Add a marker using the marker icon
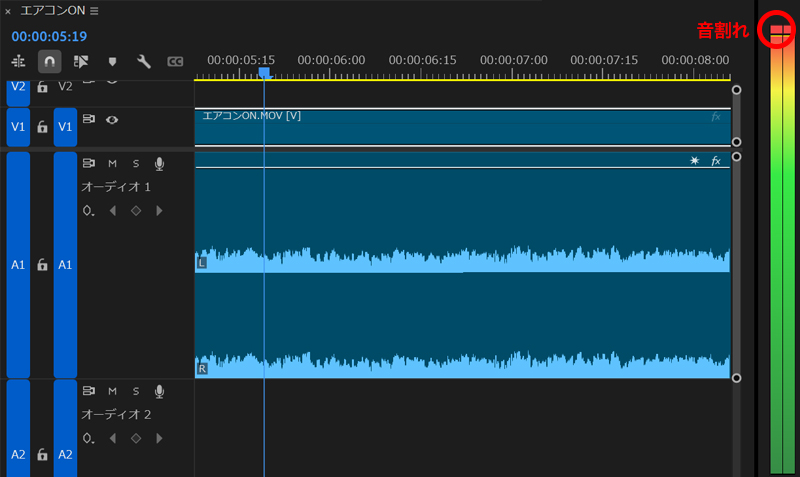The height and width of the screenshot is (477, 800). click(x=112, y=62)
